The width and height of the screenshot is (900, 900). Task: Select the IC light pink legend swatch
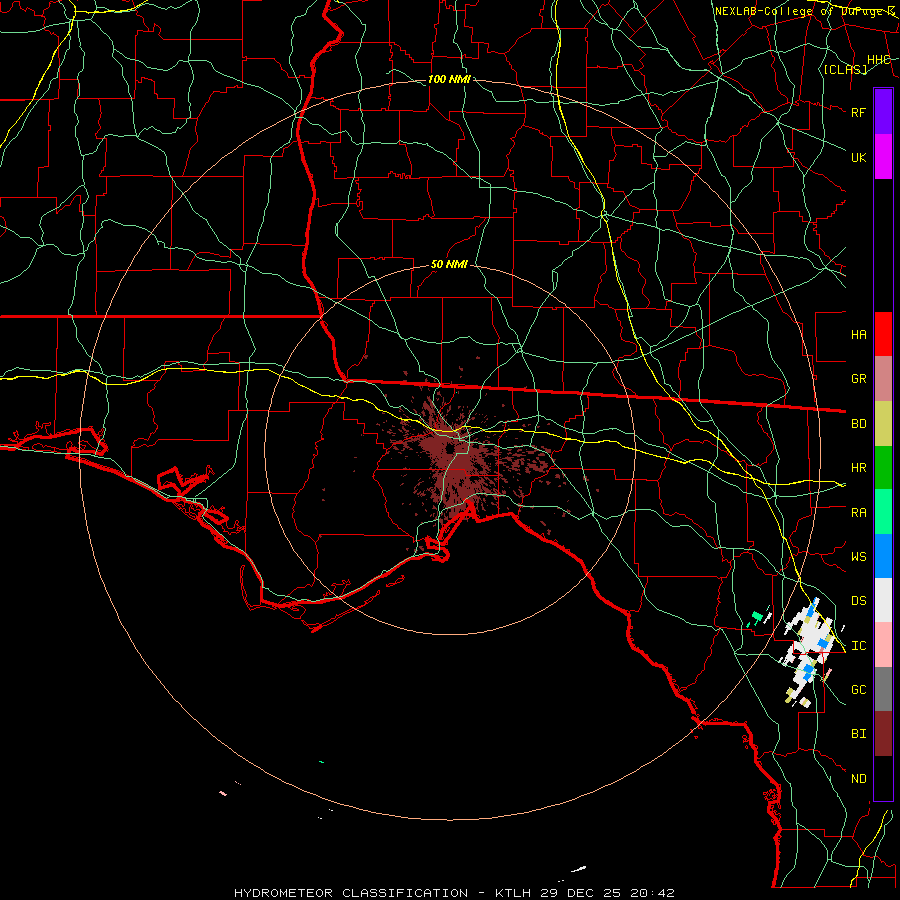point(883,645)
